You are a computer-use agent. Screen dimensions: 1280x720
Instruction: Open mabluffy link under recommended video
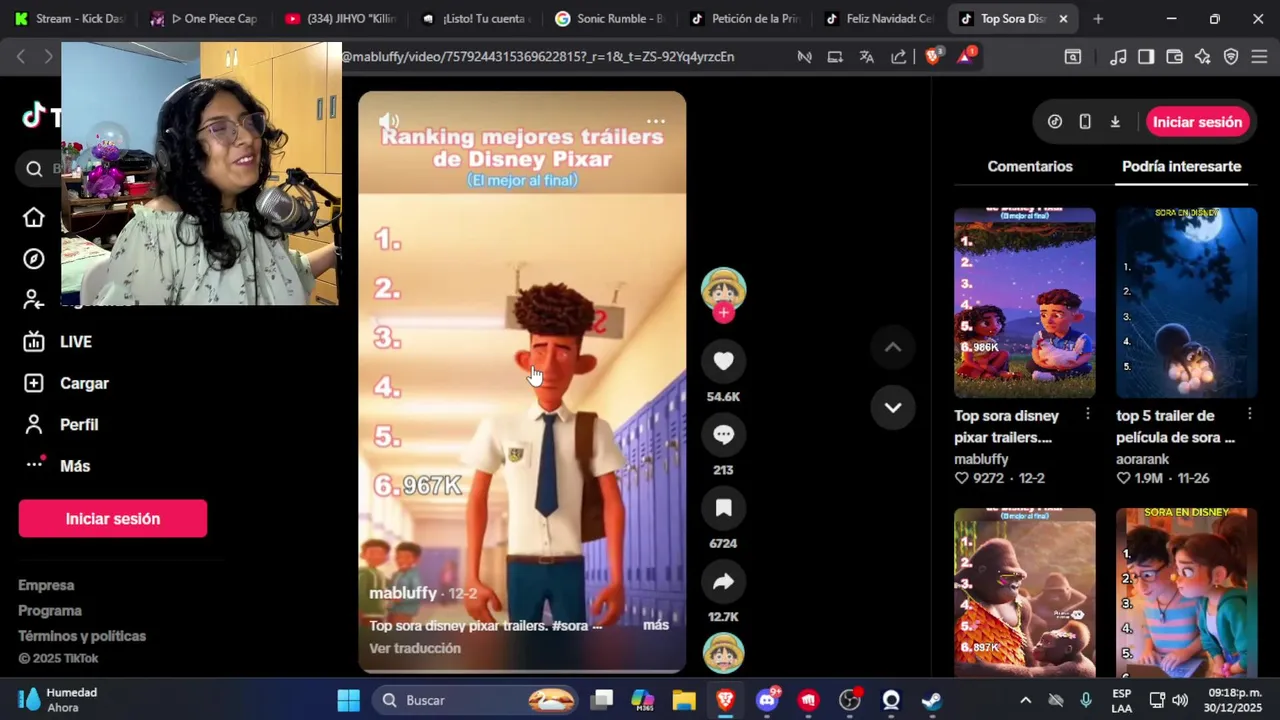click(981, 459)
